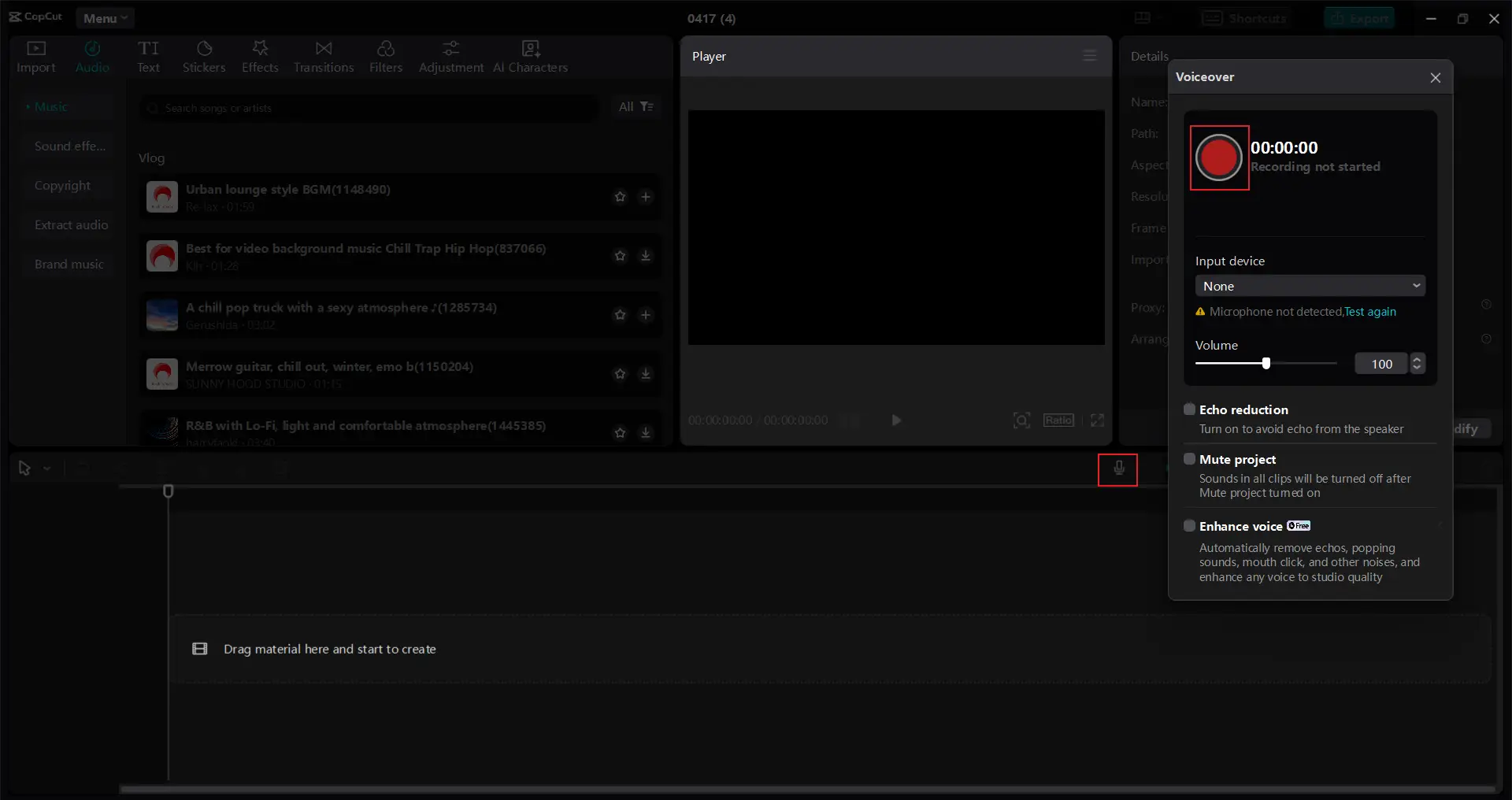The width and height of the screenshot is (1512, 800).
Task: Open the song filter dropdown next to All
Action: point(647,107)
